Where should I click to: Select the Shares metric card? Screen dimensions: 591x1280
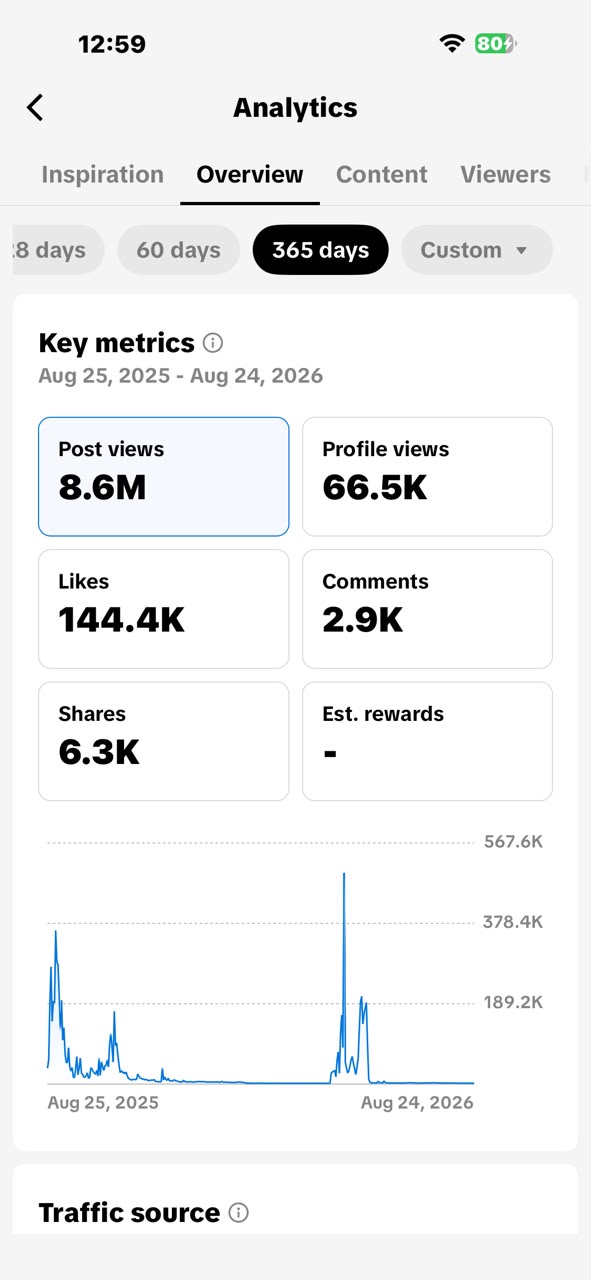164,741
